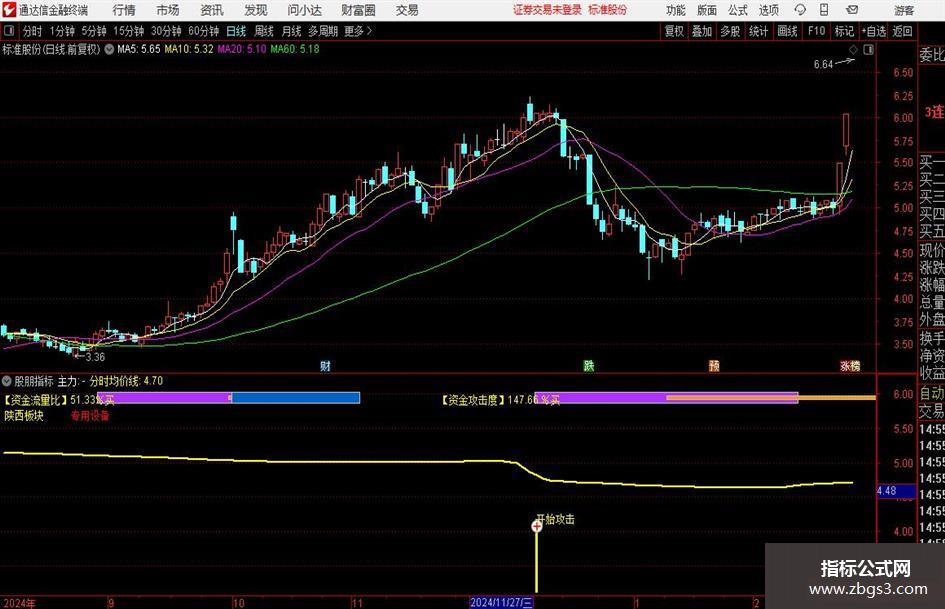Screen dimensions: 945x609
Task: Switch to the 1分钟 period tab
Action: click(x=62, y=31)
